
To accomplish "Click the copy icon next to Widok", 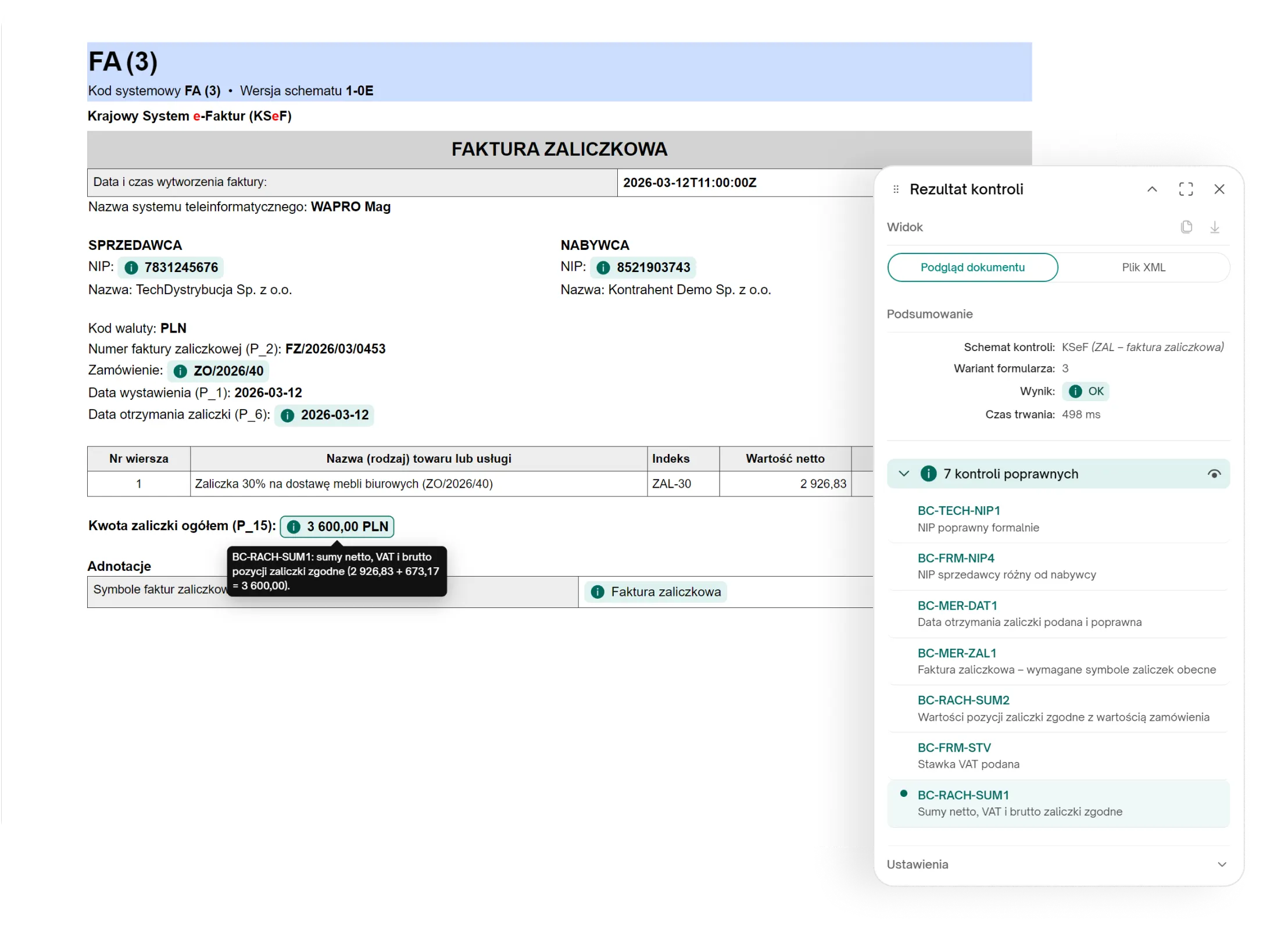I will (1186, 227).
